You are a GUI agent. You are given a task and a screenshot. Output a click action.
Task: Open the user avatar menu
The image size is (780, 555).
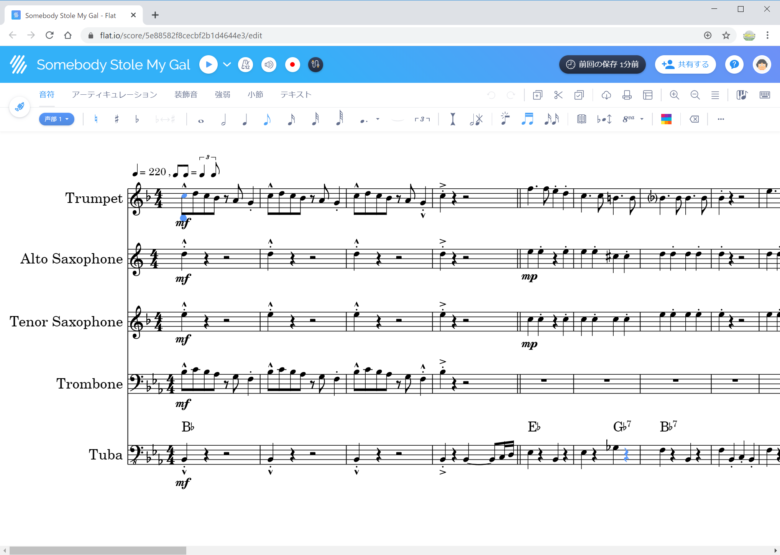[x=762, y=65]
